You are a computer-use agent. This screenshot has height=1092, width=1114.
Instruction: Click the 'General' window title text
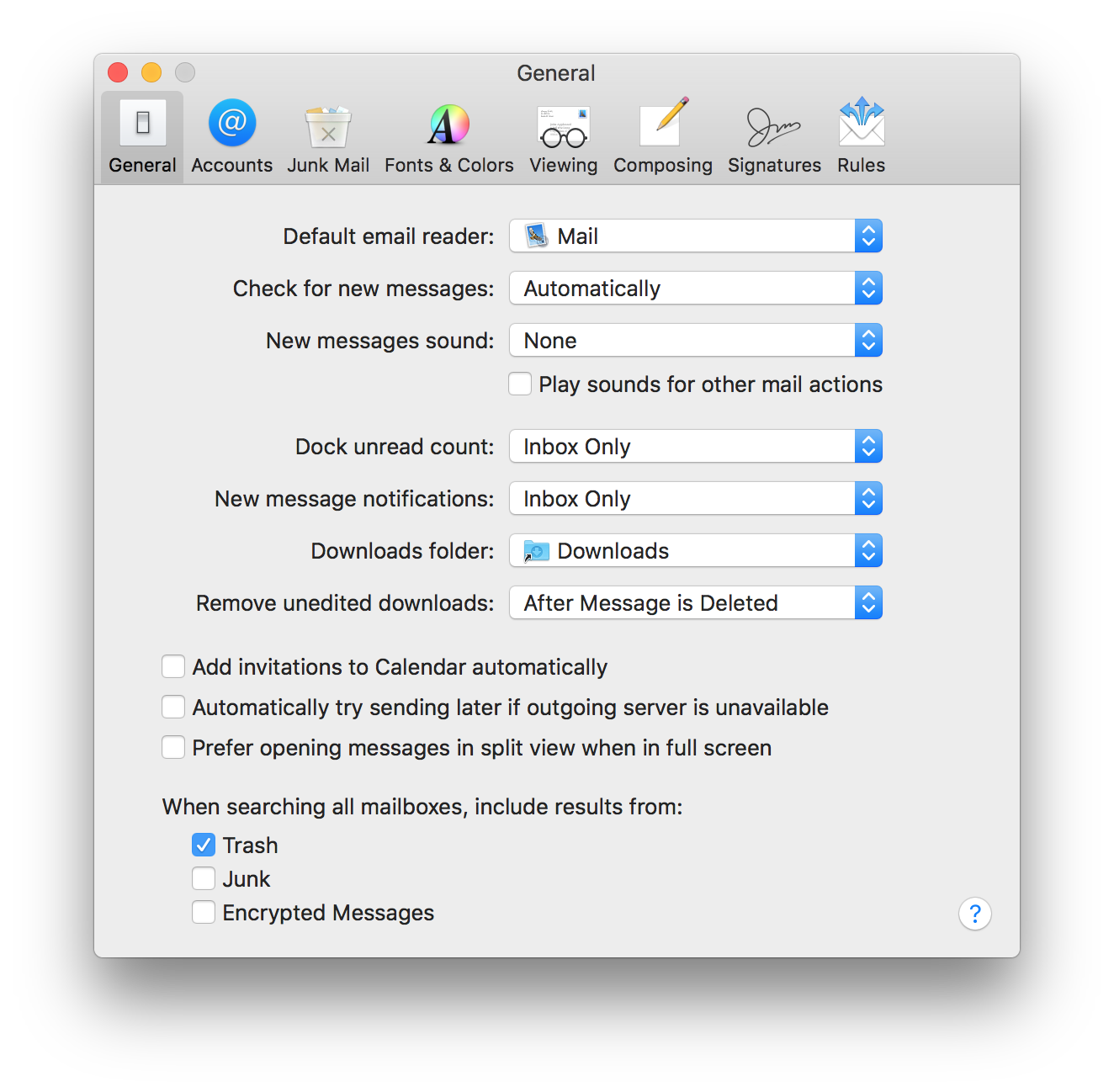click(x=556, y=73)
